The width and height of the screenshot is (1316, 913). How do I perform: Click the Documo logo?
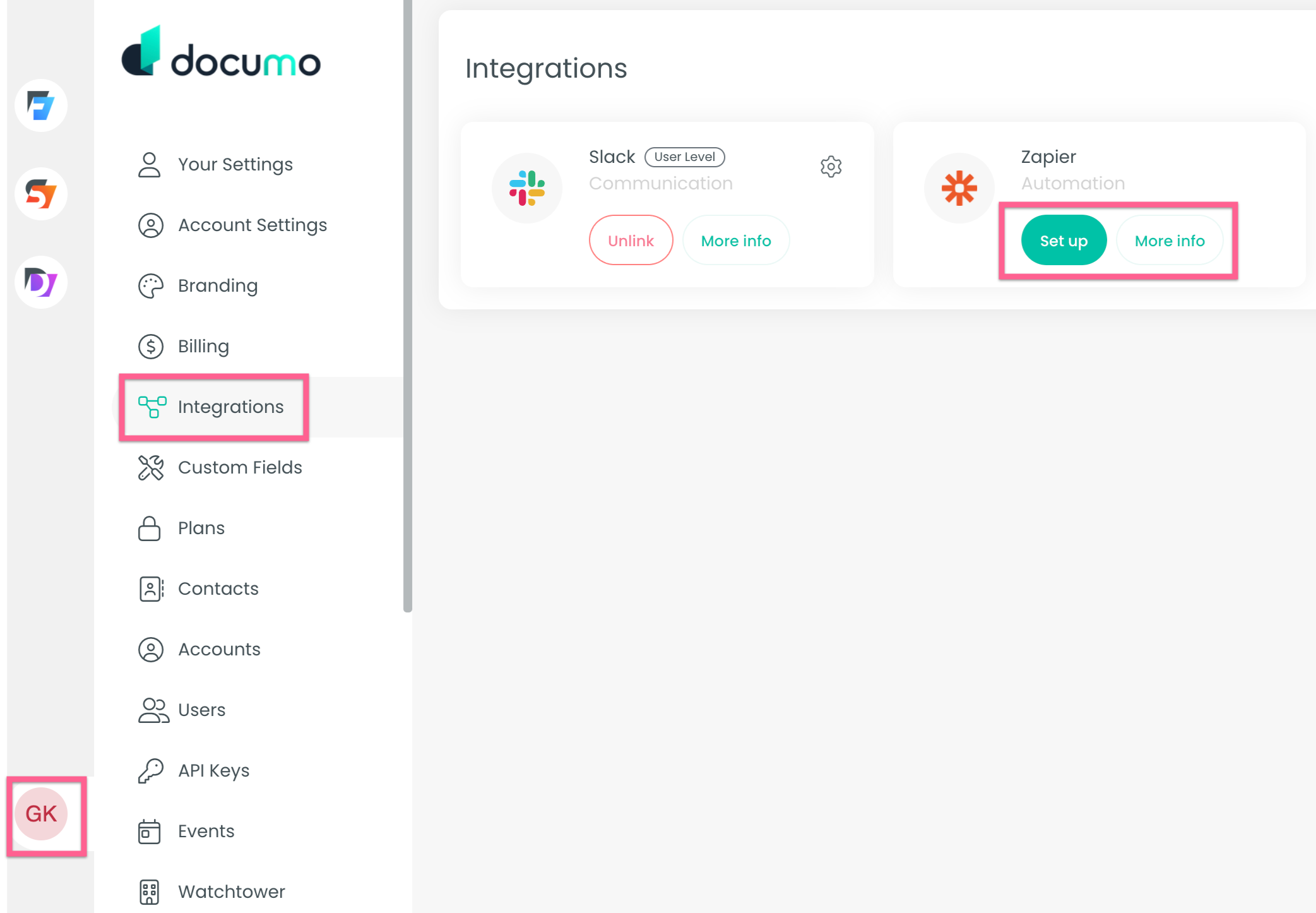221,52
